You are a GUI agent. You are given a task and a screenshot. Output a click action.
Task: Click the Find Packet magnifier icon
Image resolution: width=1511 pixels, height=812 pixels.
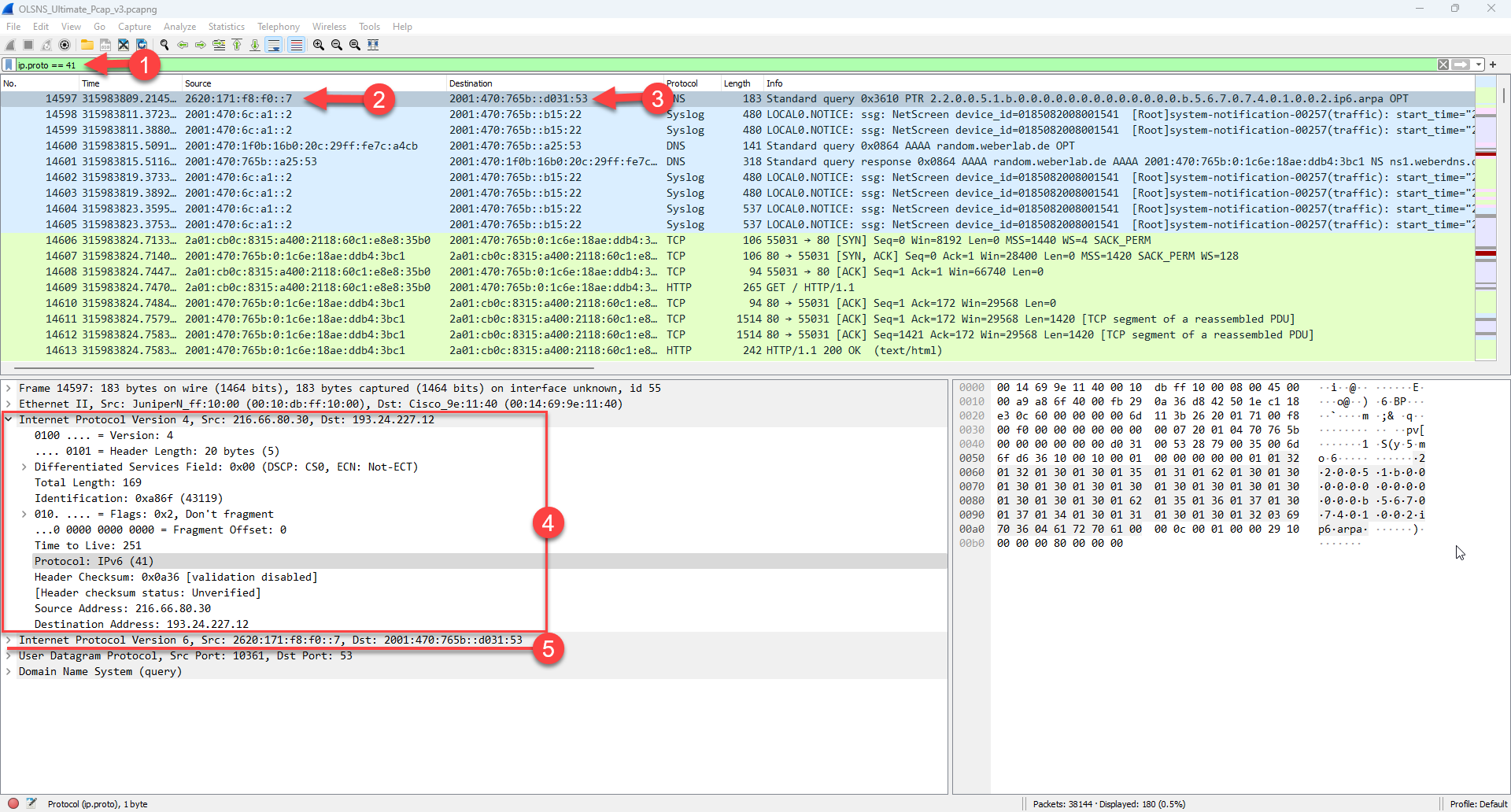pyautogui.click(x=164, y=45)
